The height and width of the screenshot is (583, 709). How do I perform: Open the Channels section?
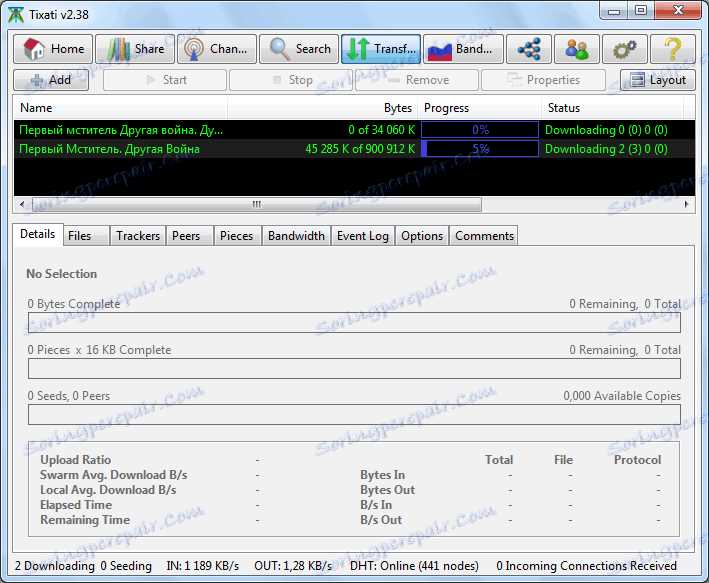point(217,49)
